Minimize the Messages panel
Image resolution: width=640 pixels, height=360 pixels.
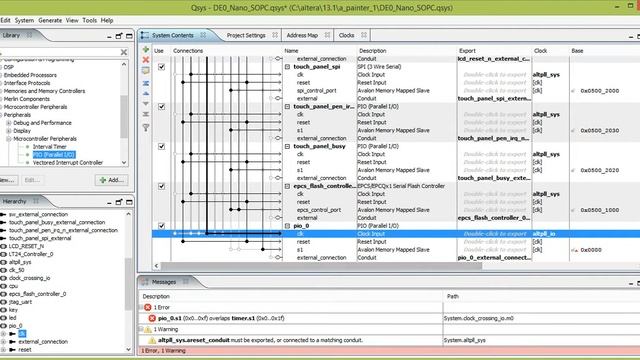point(631,283)
